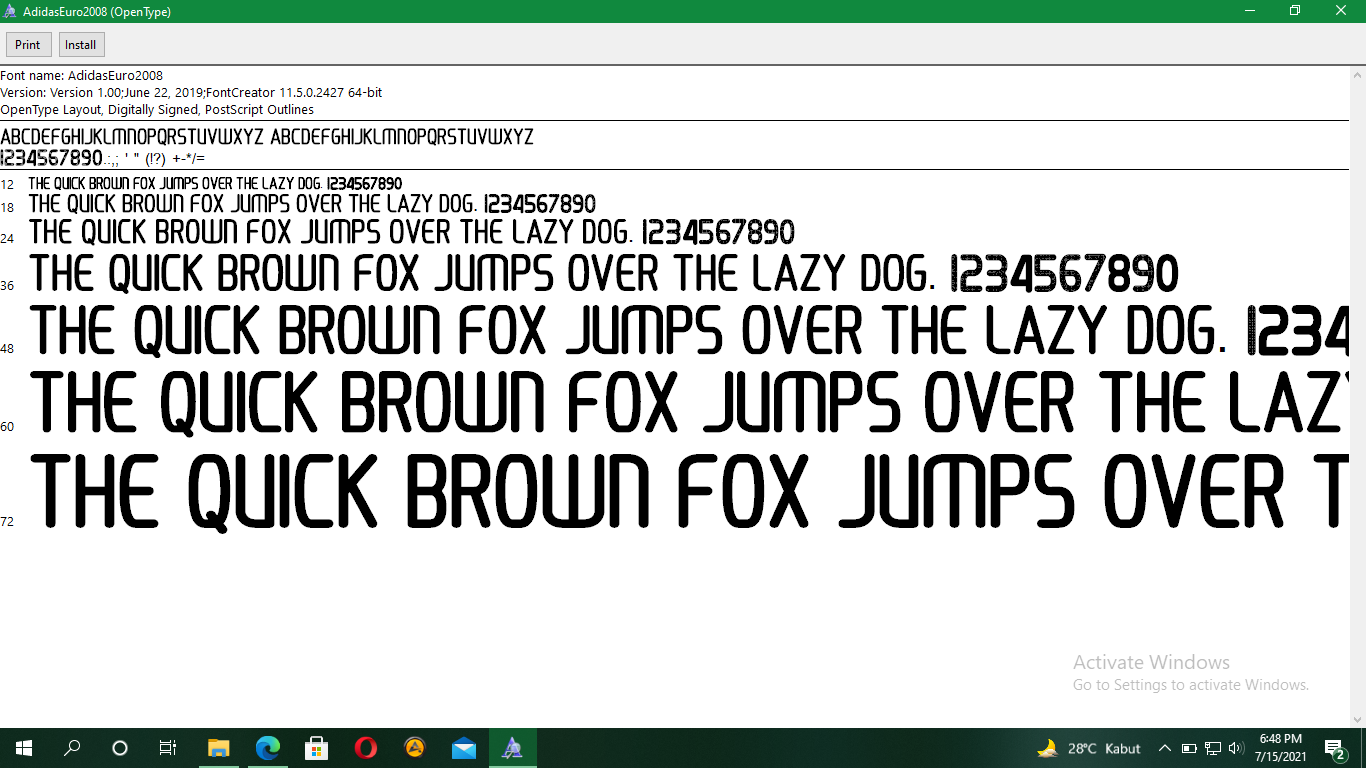
Task: Open volume control tray icon
Action: pyautogui.click(x=1236, y=748)
